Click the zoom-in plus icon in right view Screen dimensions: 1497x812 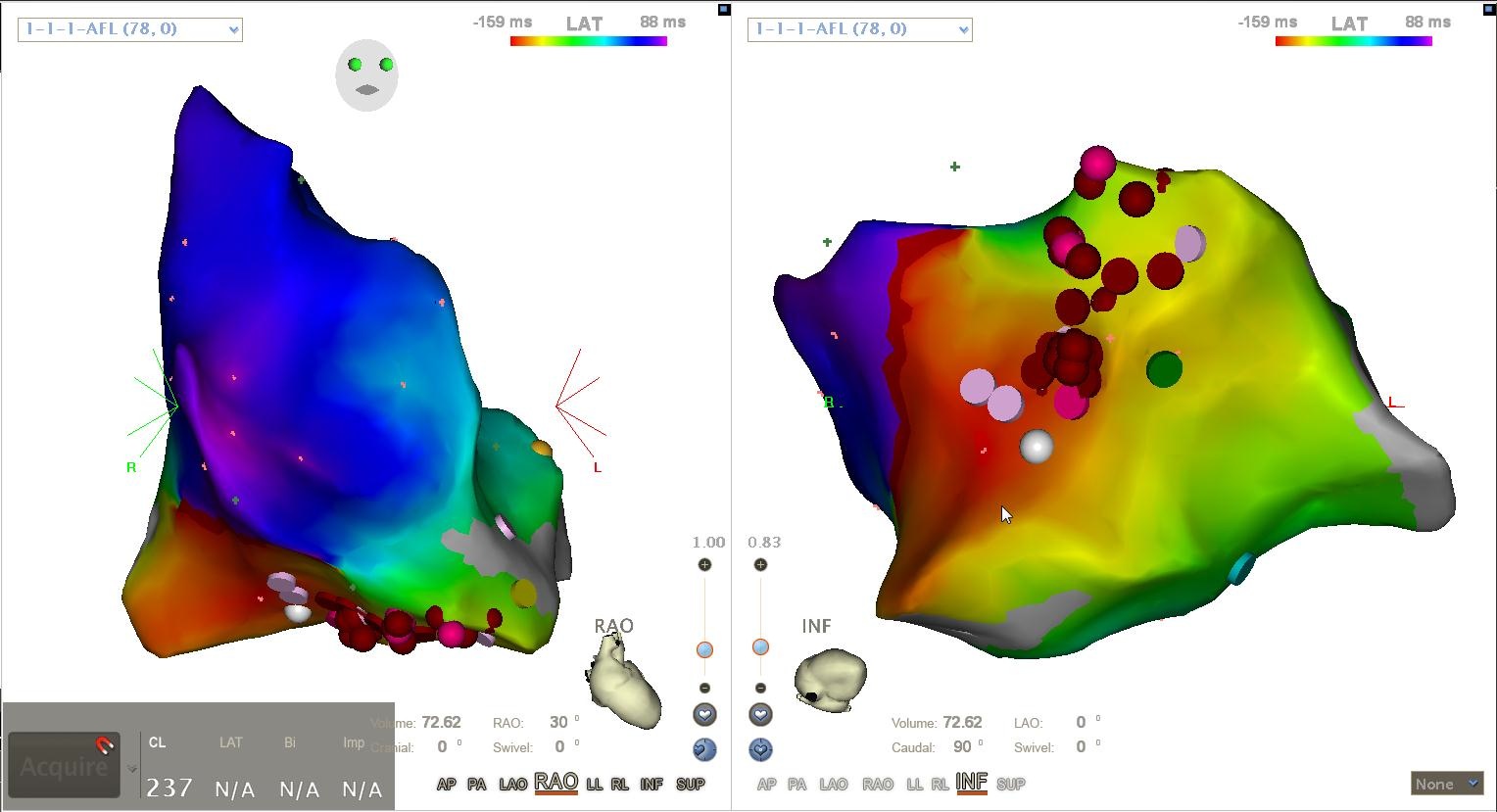pos(761,565)
